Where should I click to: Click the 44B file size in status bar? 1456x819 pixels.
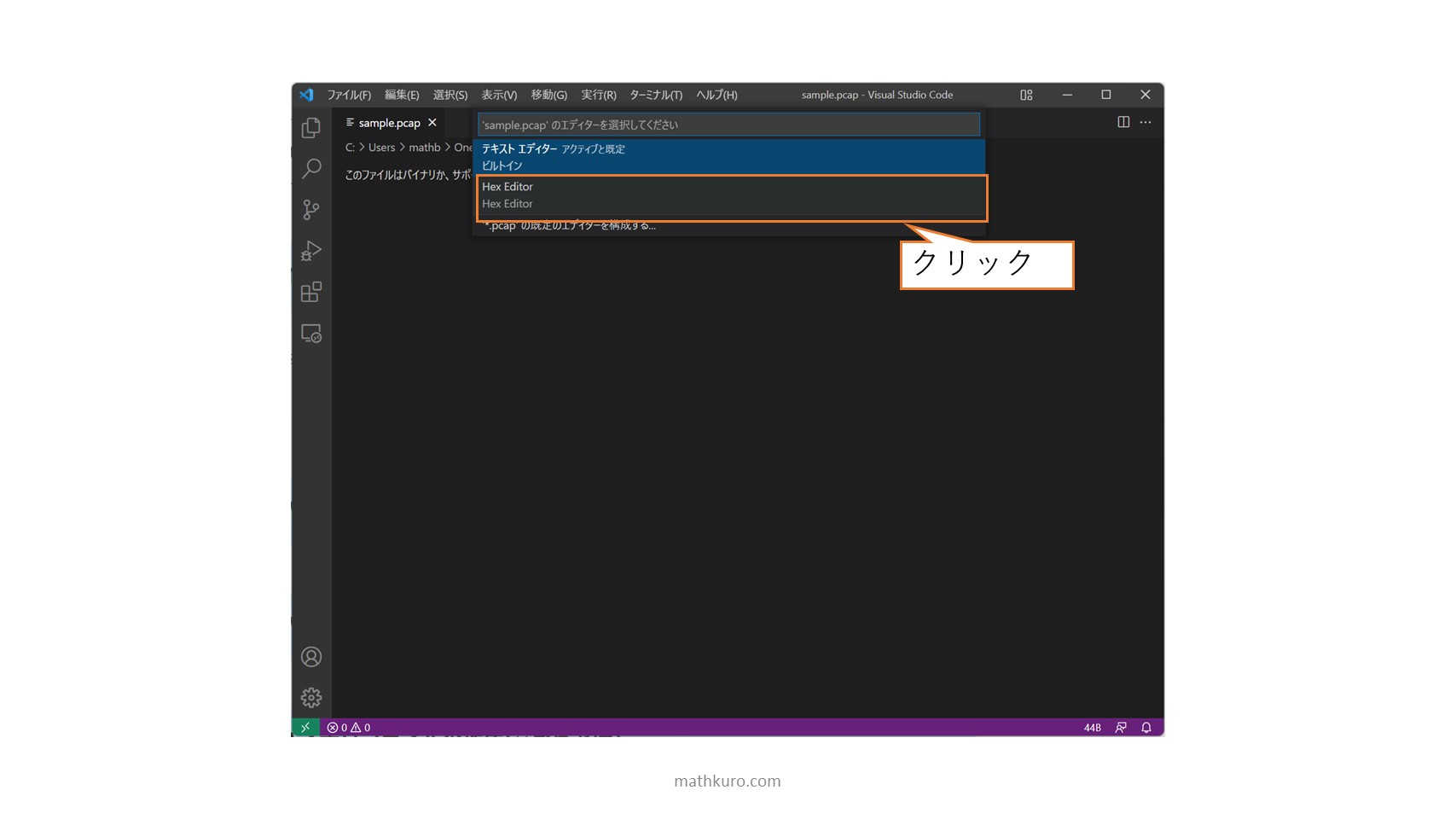(x=1093, y=728)
